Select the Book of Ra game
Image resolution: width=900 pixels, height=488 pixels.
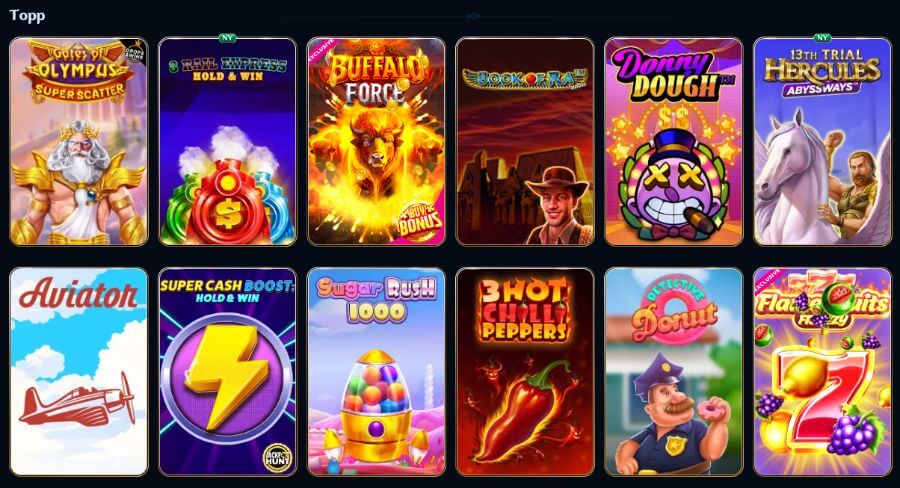coord(525,142)
